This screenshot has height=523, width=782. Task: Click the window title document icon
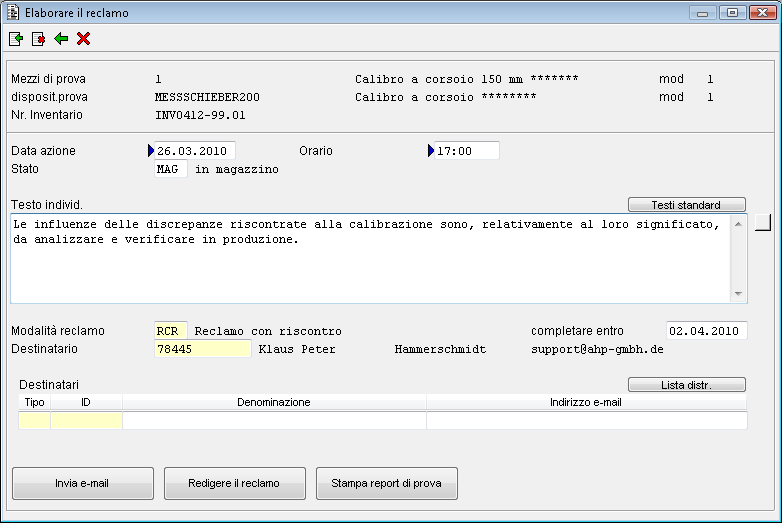coord(13,12)
